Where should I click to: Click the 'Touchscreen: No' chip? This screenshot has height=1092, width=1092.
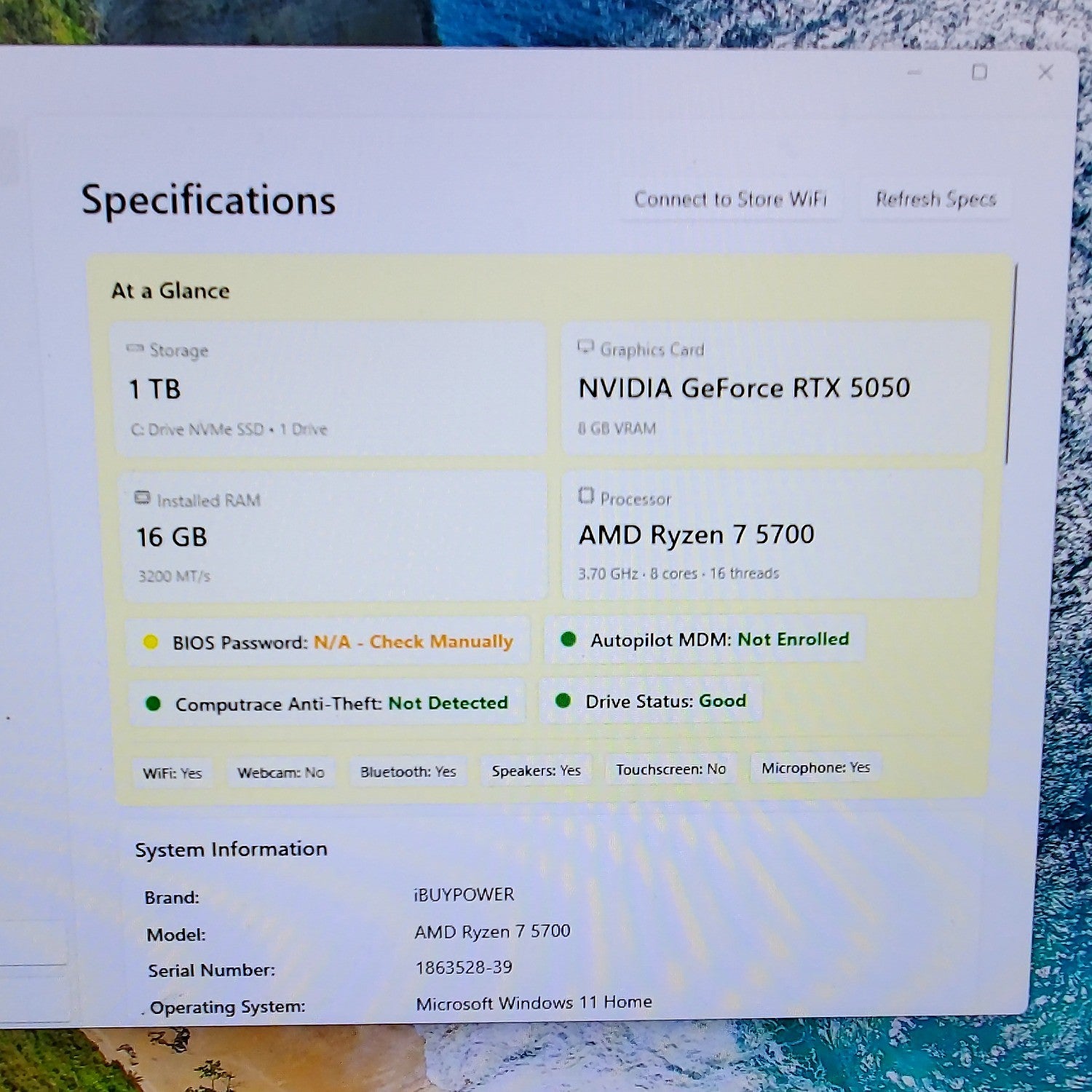(x=671, y=769)
